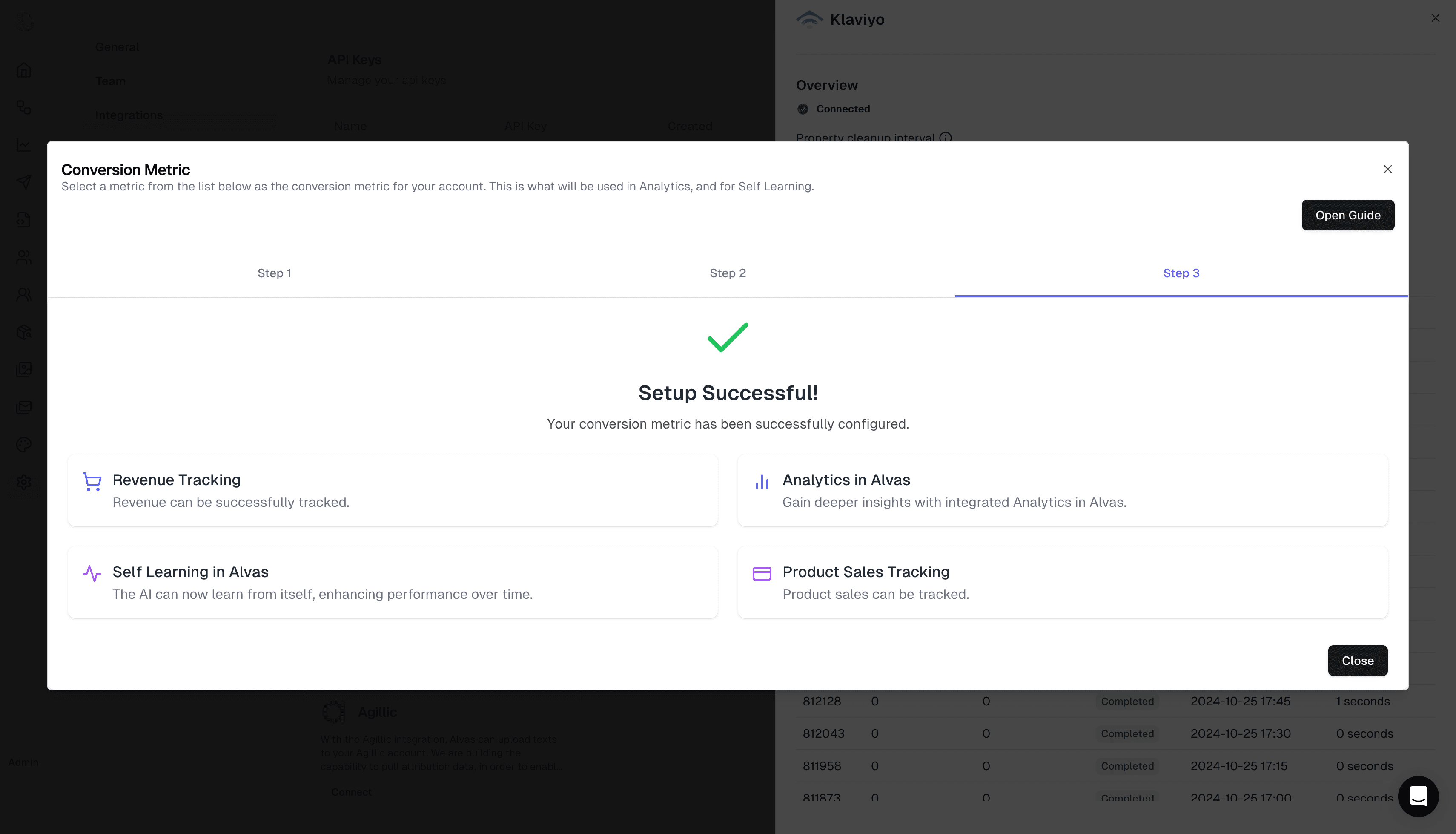Screen dimensions: 1456x834
Task: Close the Klaviyo side panel
Action: click(1435, 18)
